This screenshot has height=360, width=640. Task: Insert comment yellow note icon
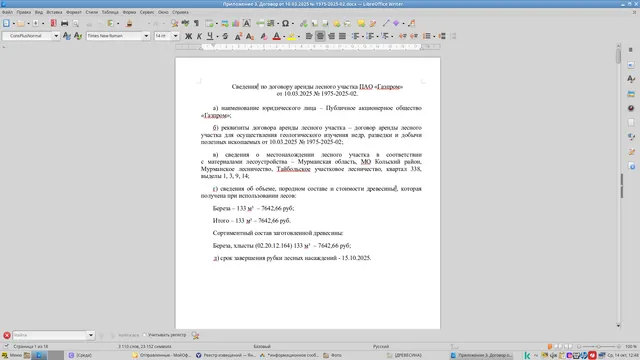point(361,23)
